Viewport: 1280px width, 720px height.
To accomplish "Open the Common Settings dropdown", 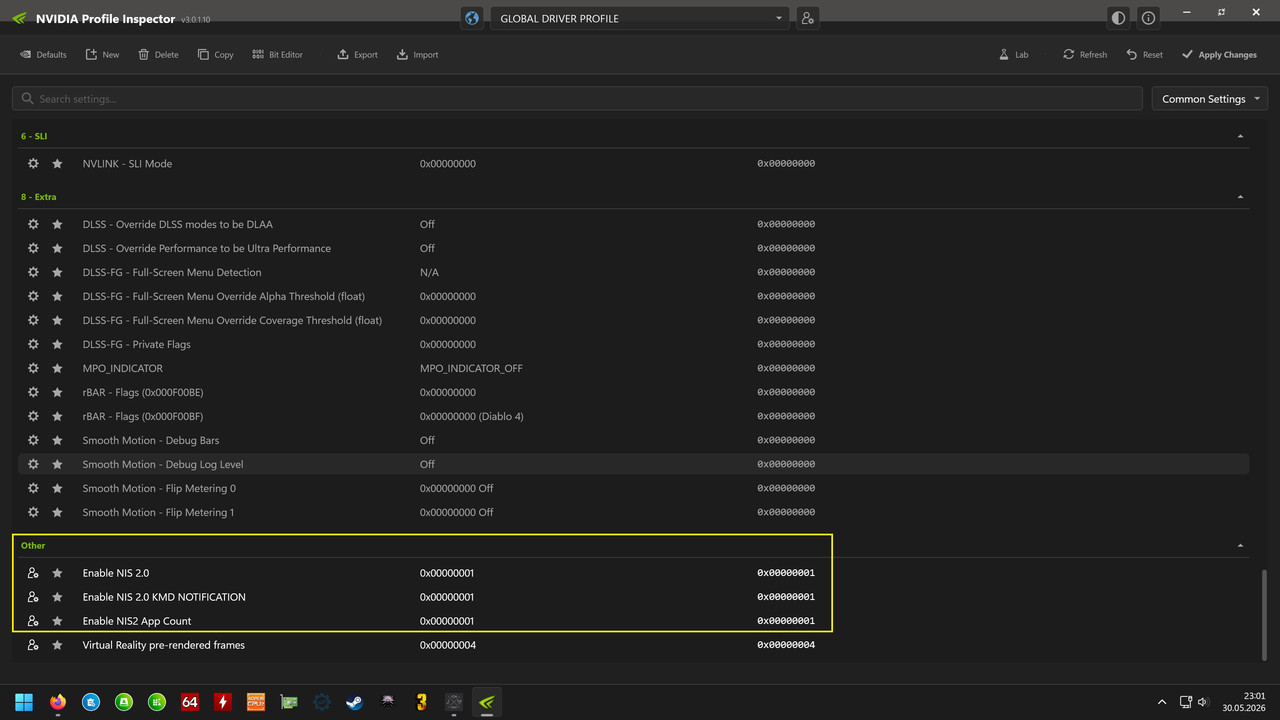I will (x=1210, y=99).
